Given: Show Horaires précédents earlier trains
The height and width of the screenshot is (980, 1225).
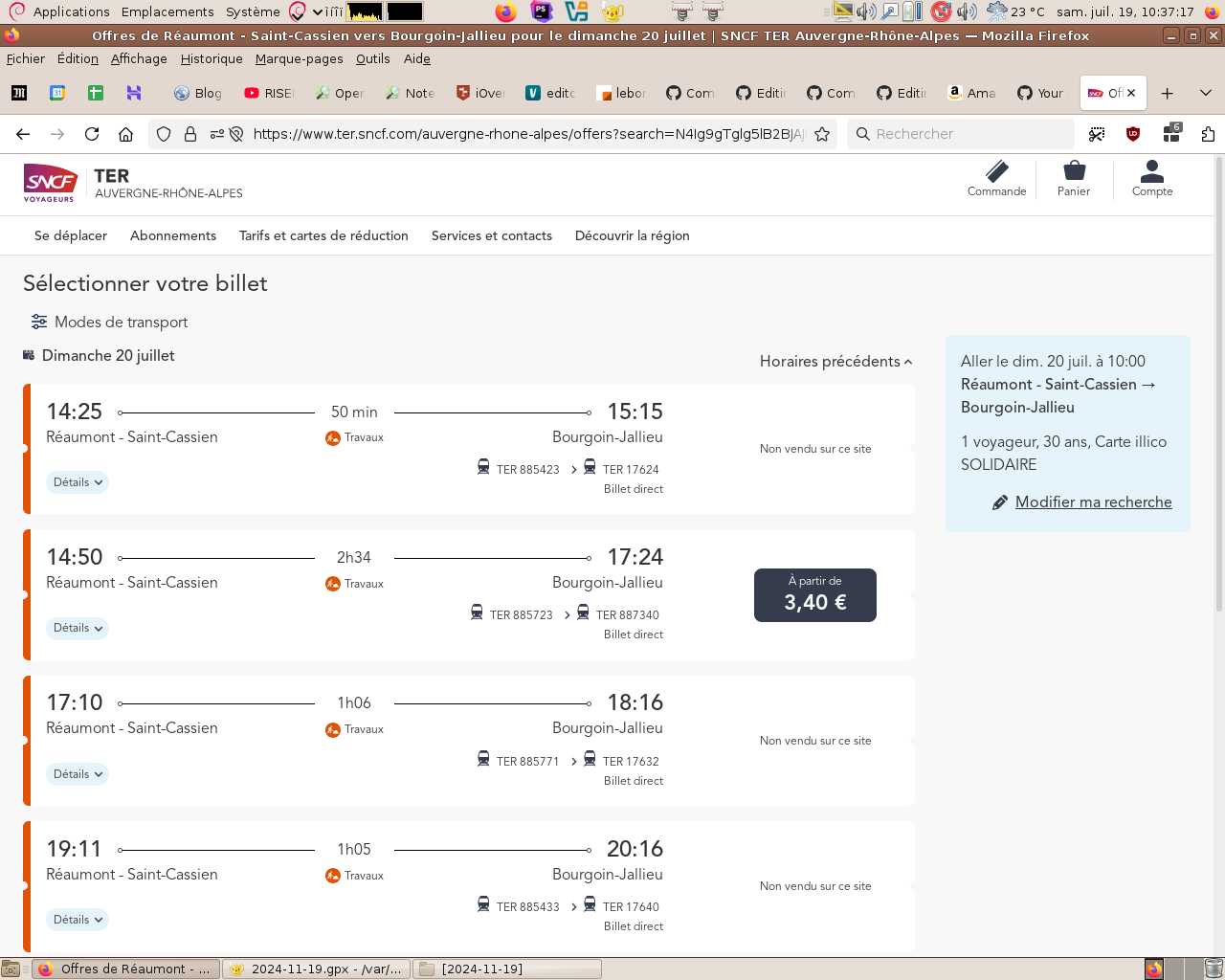Looking at the screenshot, I should pos(835,361).
